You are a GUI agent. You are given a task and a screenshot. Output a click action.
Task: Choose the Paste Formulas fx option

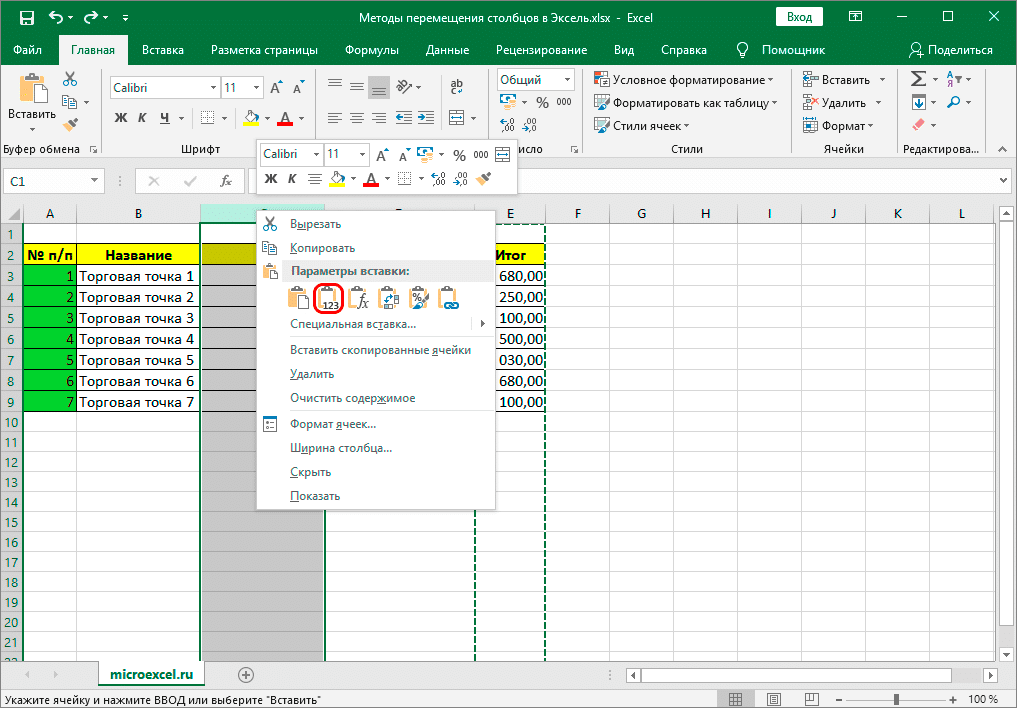click(360, 298)
